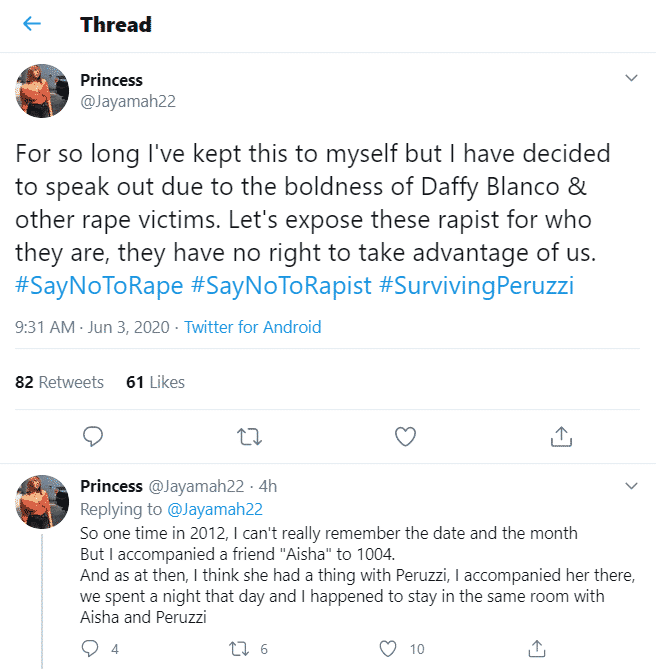Share the main tweet

[561, 436]
